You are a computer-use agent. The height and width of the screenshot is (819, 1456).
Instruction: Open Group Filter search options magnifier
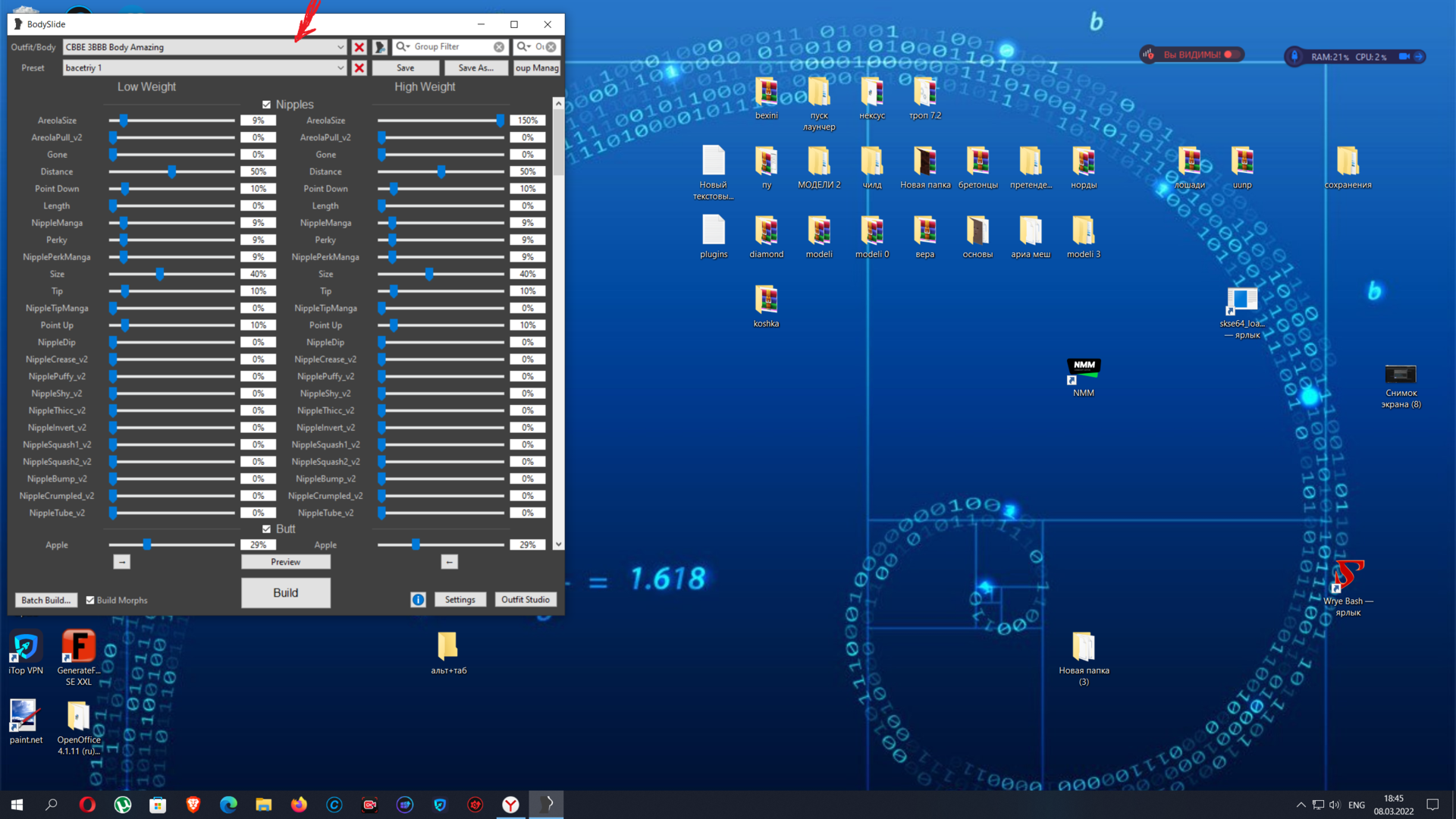point(402,47)
